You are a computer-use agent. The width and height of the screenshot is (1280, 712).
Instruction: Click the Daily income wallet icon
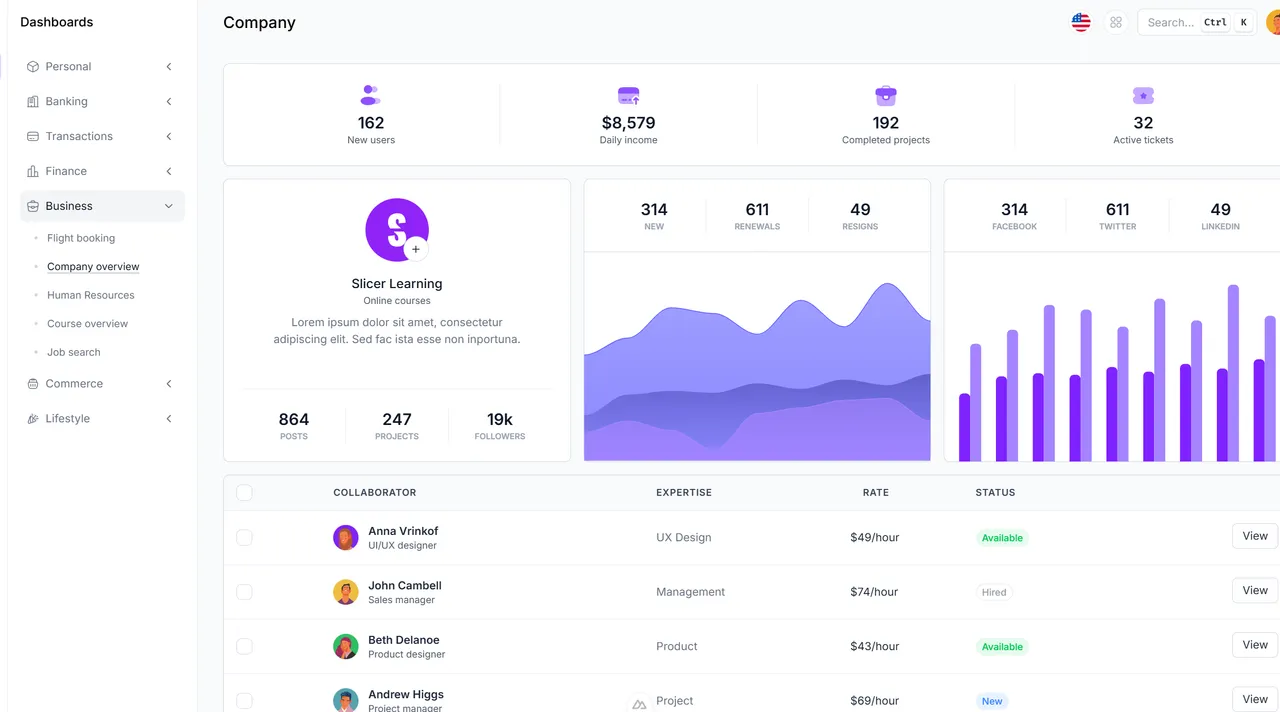pyautogui.click(x=628, y=96)
